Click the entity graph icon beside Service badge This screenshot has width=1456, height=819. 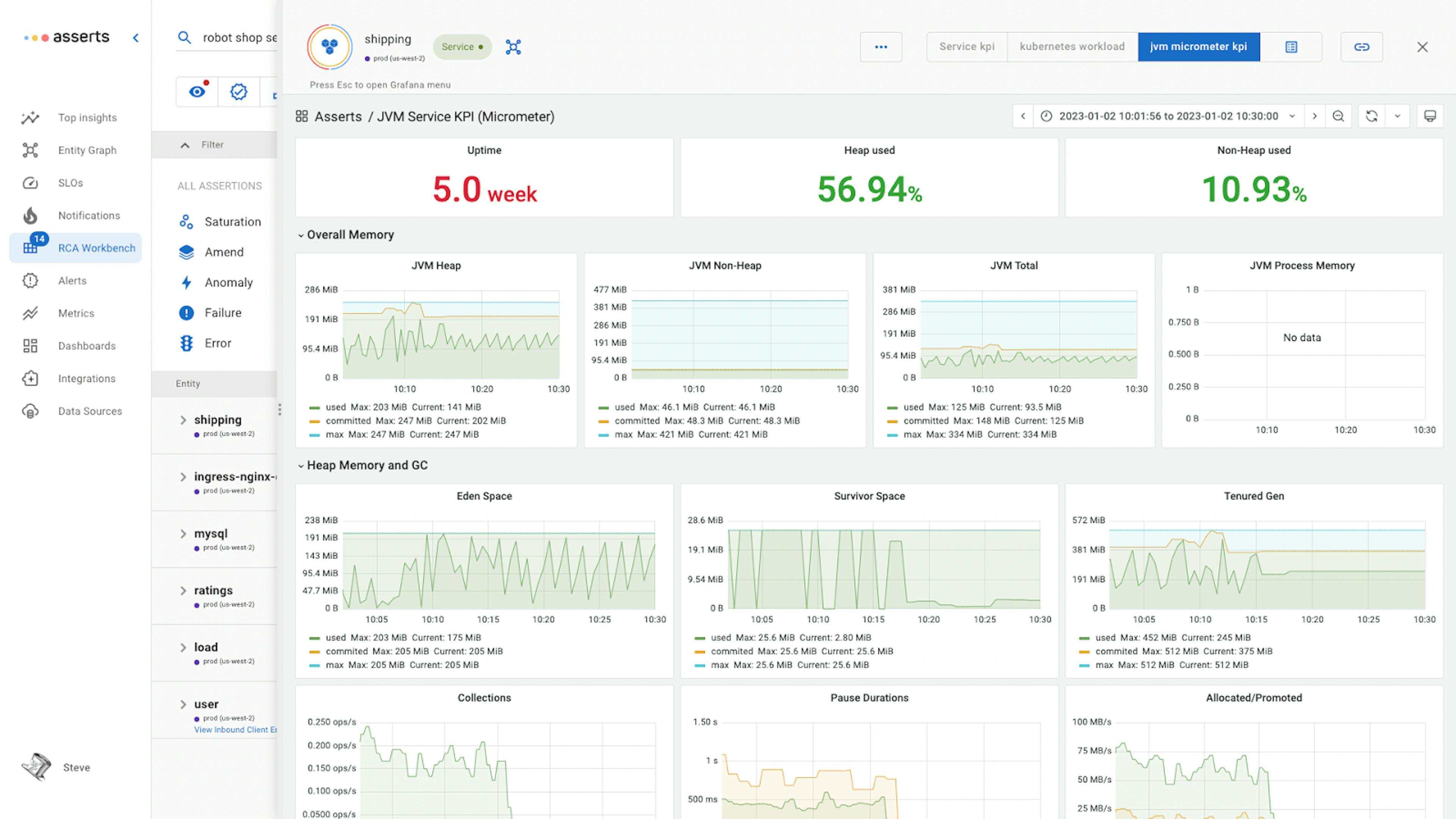point(513,47)
